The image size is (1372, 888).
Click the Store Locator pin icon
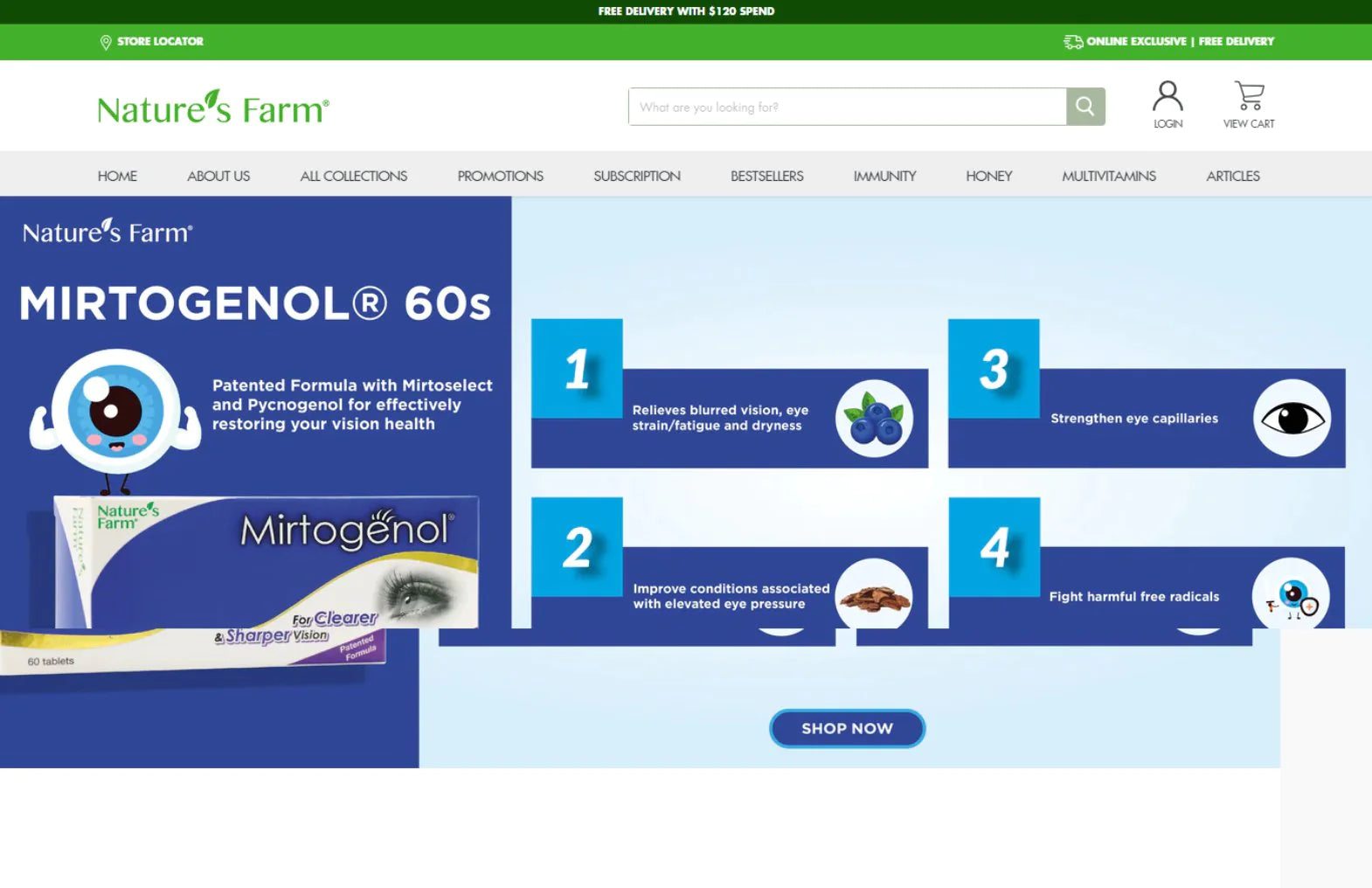point(106,42)
